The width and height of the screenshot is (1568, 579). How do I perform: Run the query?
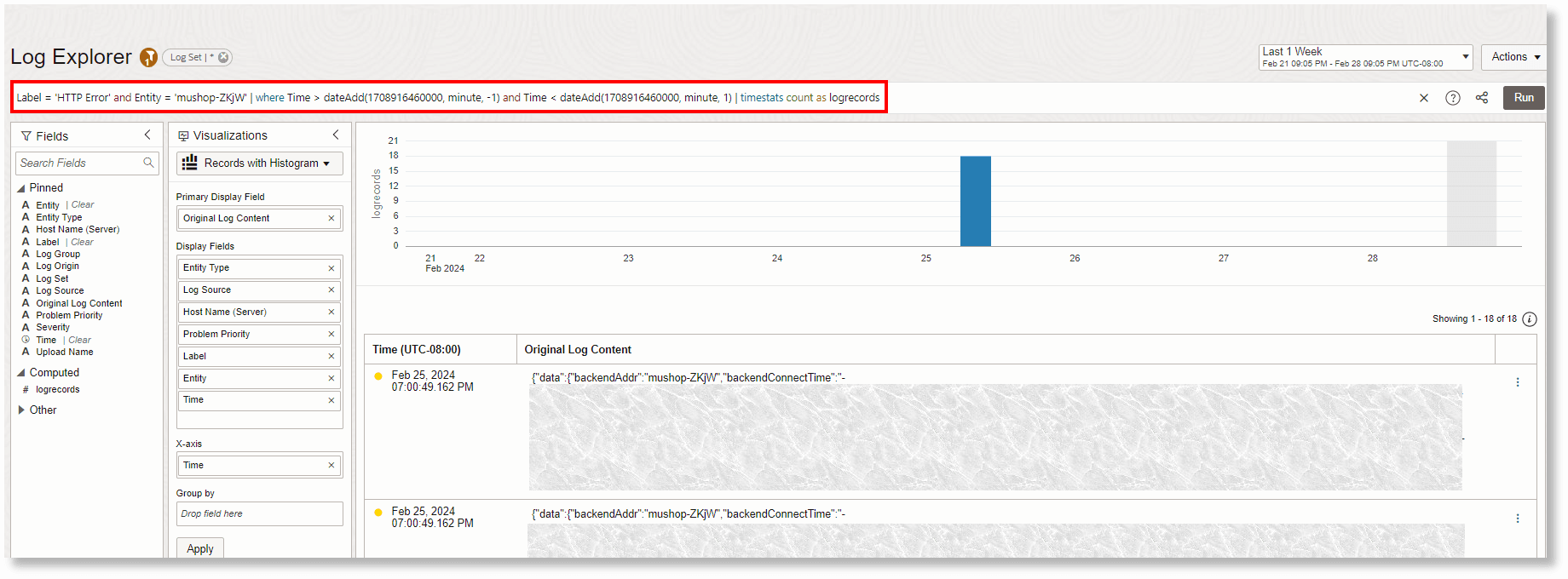point(1524,98)
